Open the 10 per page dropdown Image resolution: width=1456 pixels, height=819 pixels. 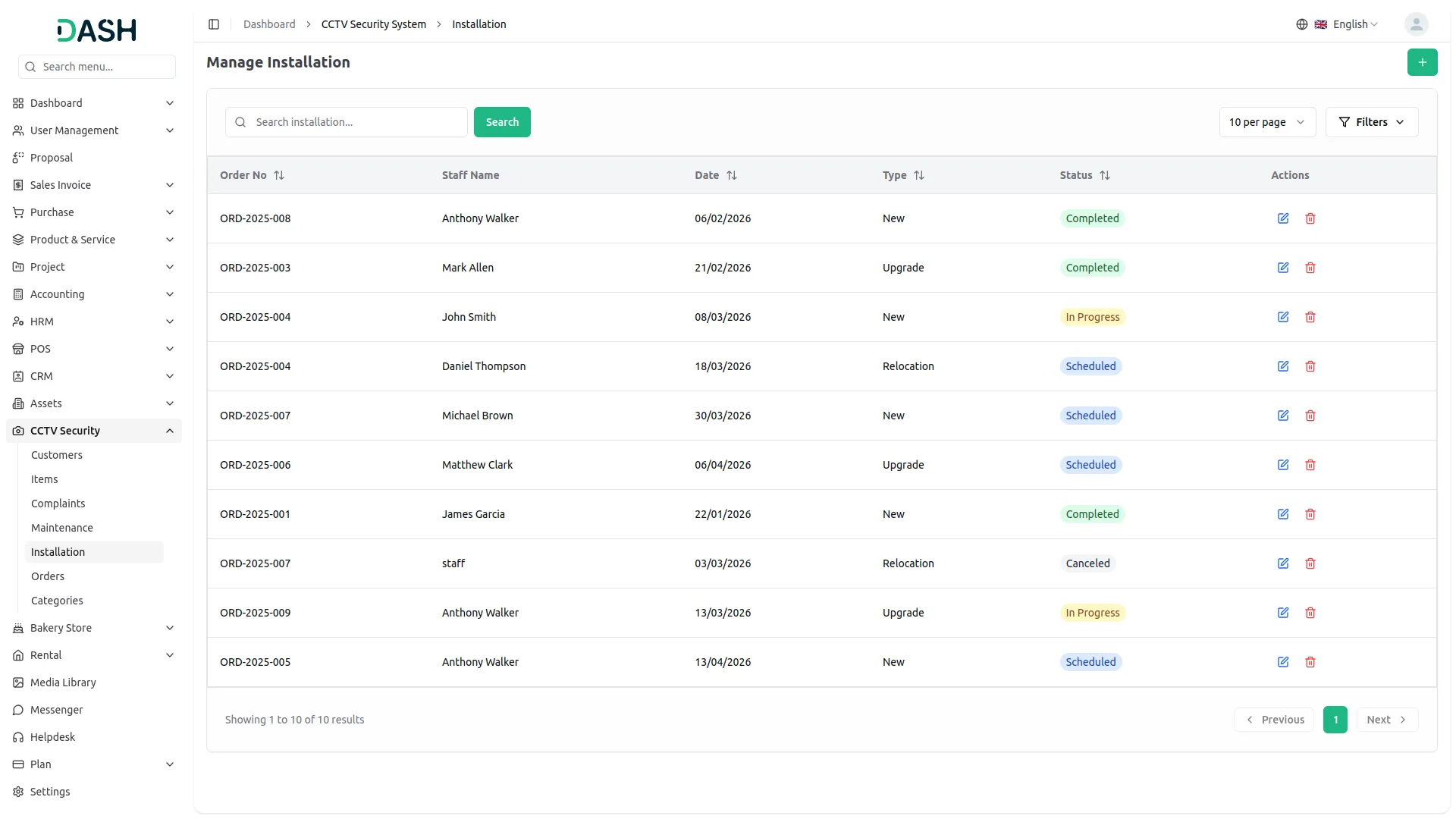(x=1266, y=122)
